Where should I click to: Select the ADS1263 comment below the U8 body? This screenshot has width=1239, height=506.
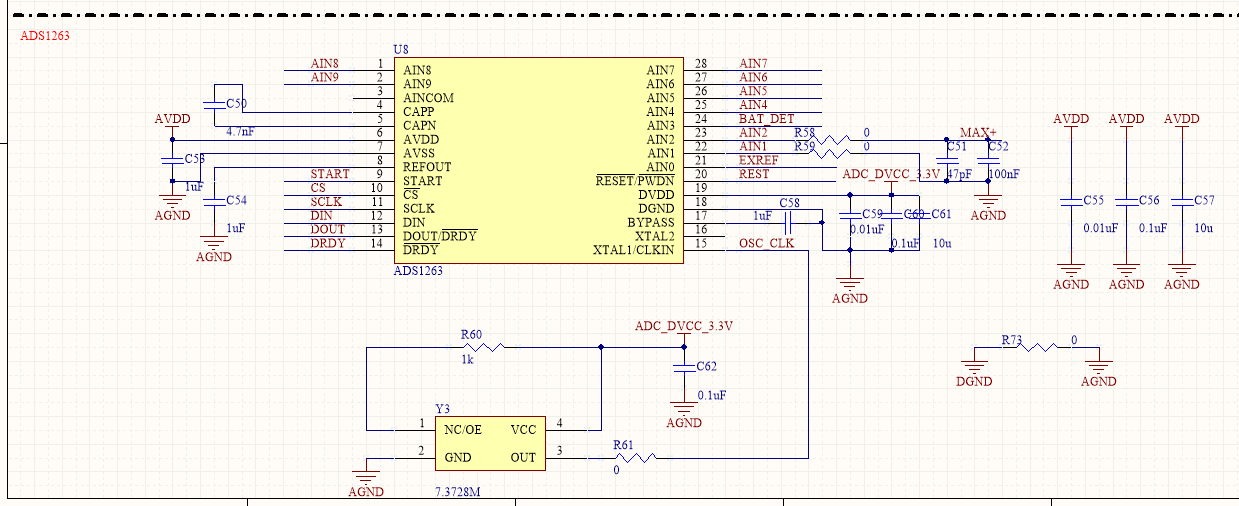tap(419, 271)
